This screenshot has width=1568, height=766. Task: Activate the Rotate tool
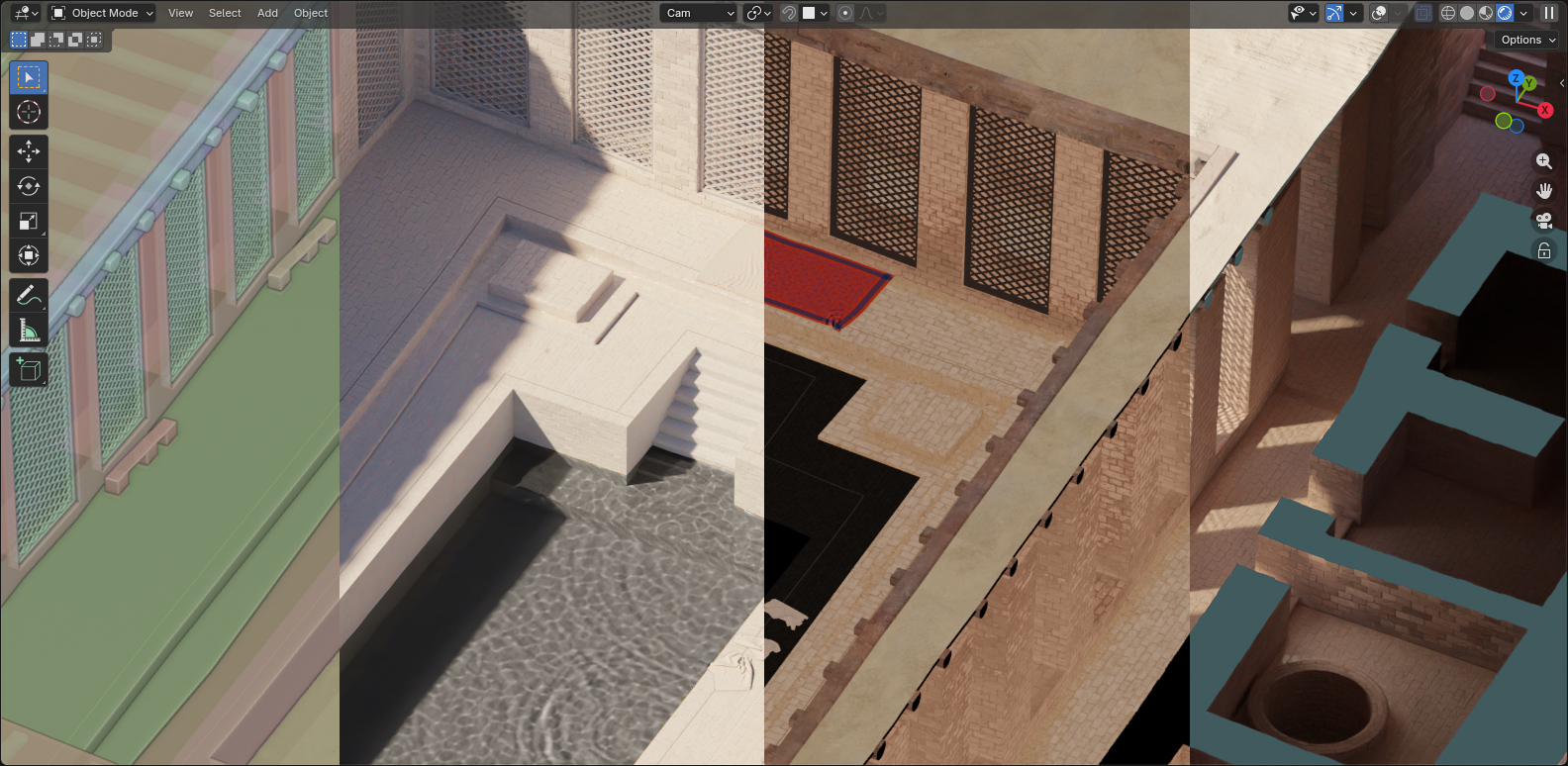[x=29, y=186]
